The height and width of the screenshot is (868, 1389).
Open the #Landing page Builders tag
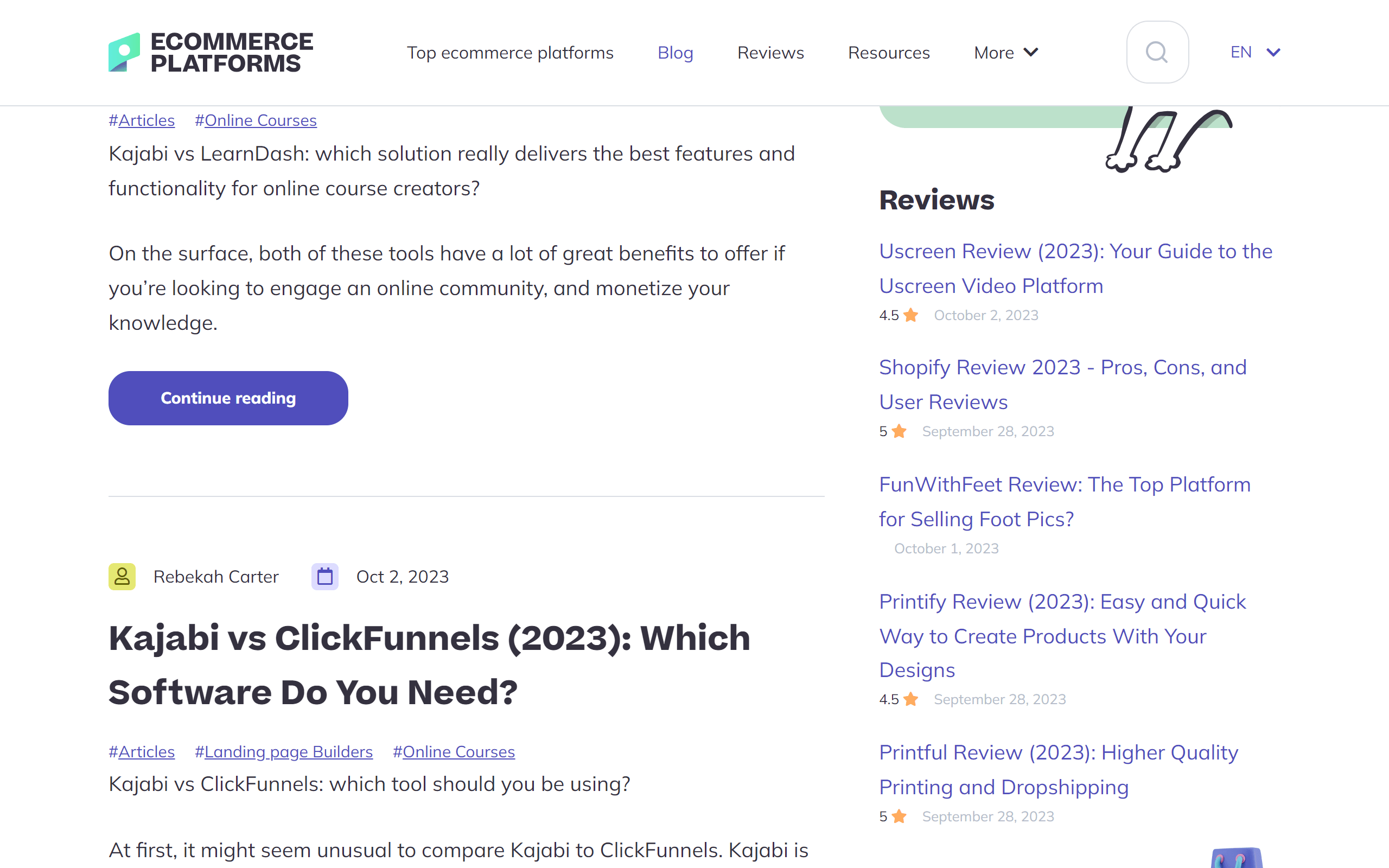[x=284, y=751]
